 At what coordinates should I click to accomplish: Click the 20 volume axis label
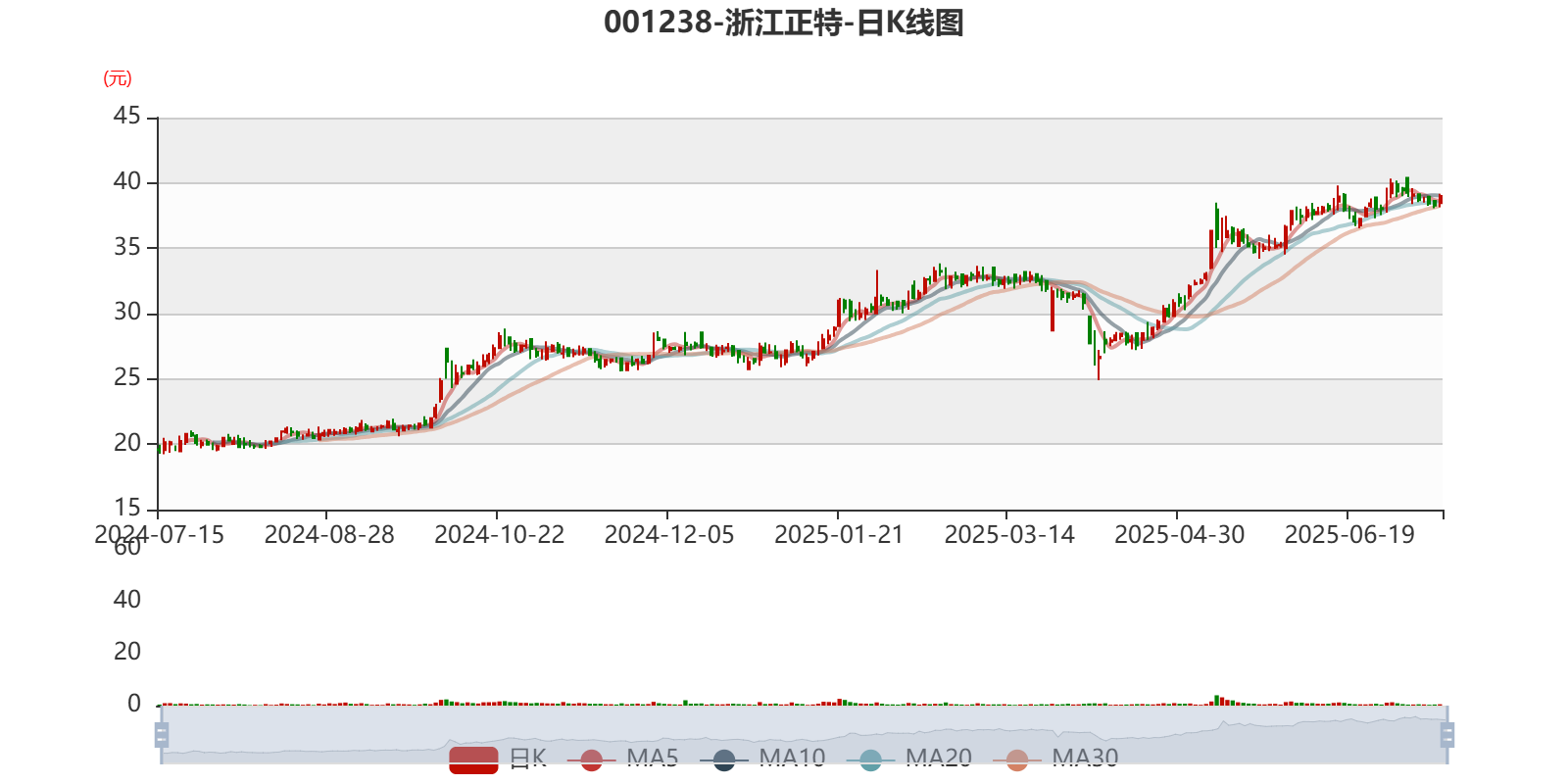(x=127, y=652)
